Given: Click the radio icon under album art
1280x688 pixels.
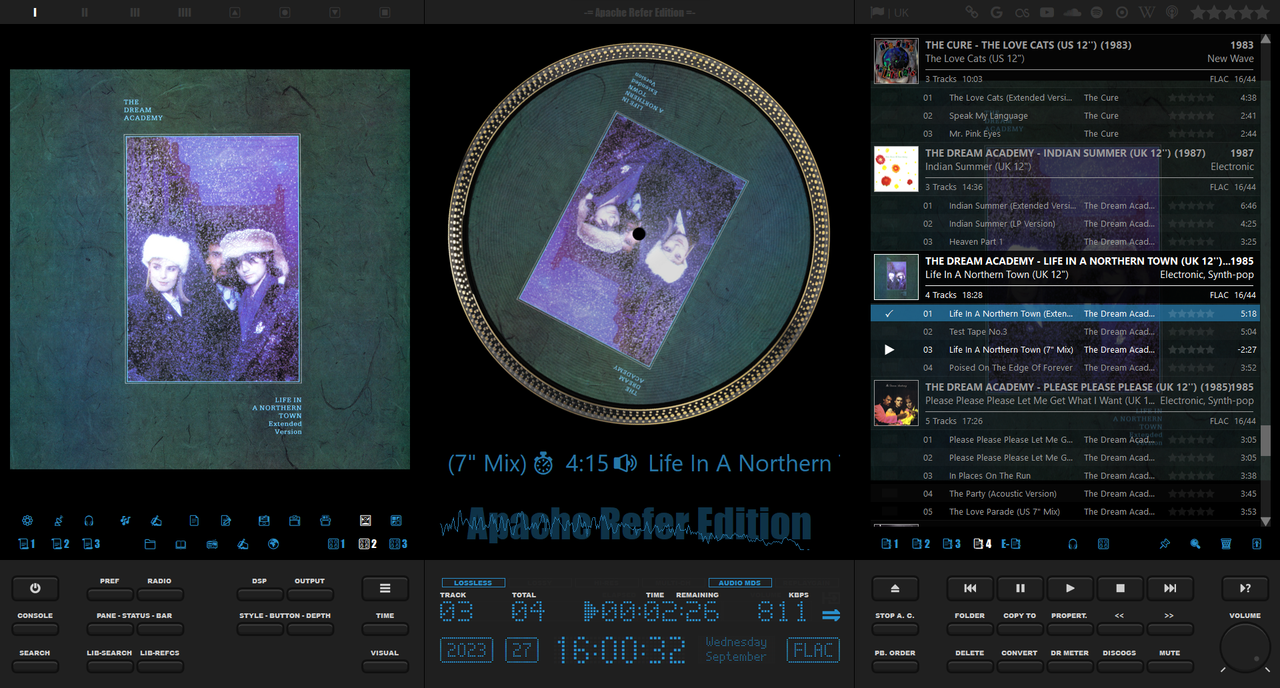Looking at the screenshot, I should point(212,544).
